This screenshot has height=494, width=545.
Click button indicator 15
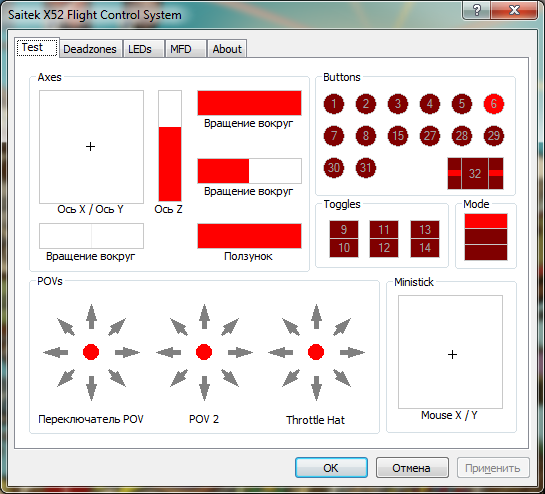398,136
